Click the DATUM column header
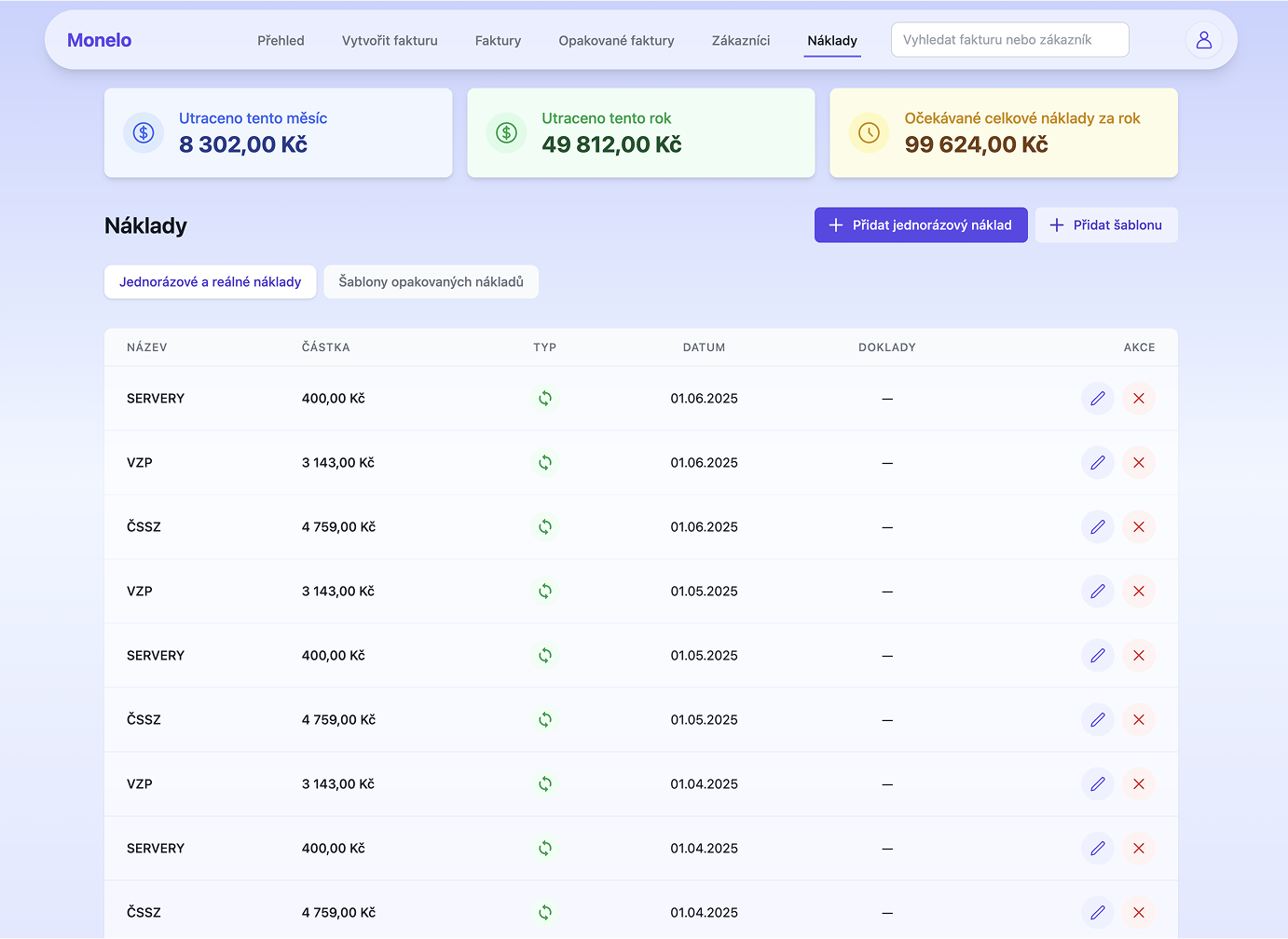 [x=704, y=347]
